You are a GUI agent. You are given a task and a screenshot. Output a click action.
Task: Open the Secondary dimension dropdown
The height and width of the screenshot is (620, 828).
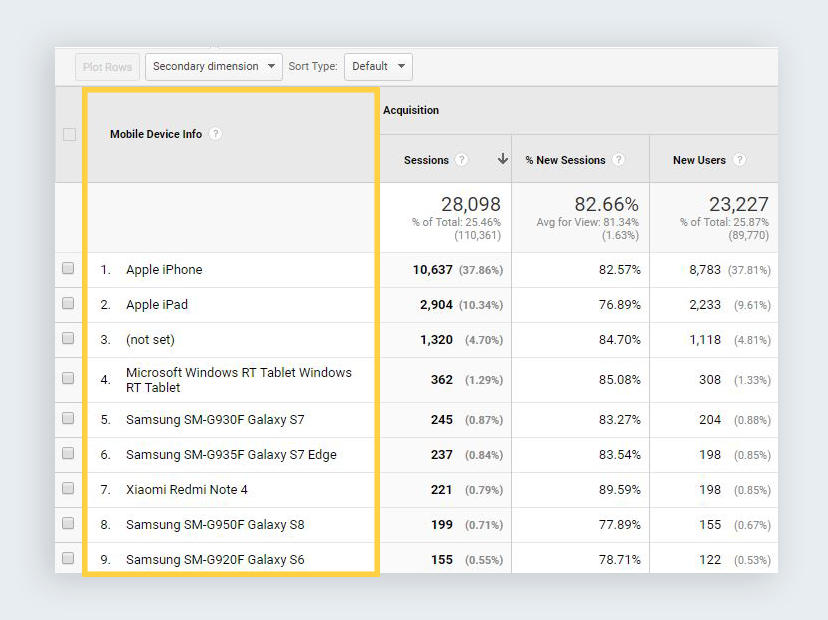click(x=214, y=67)
